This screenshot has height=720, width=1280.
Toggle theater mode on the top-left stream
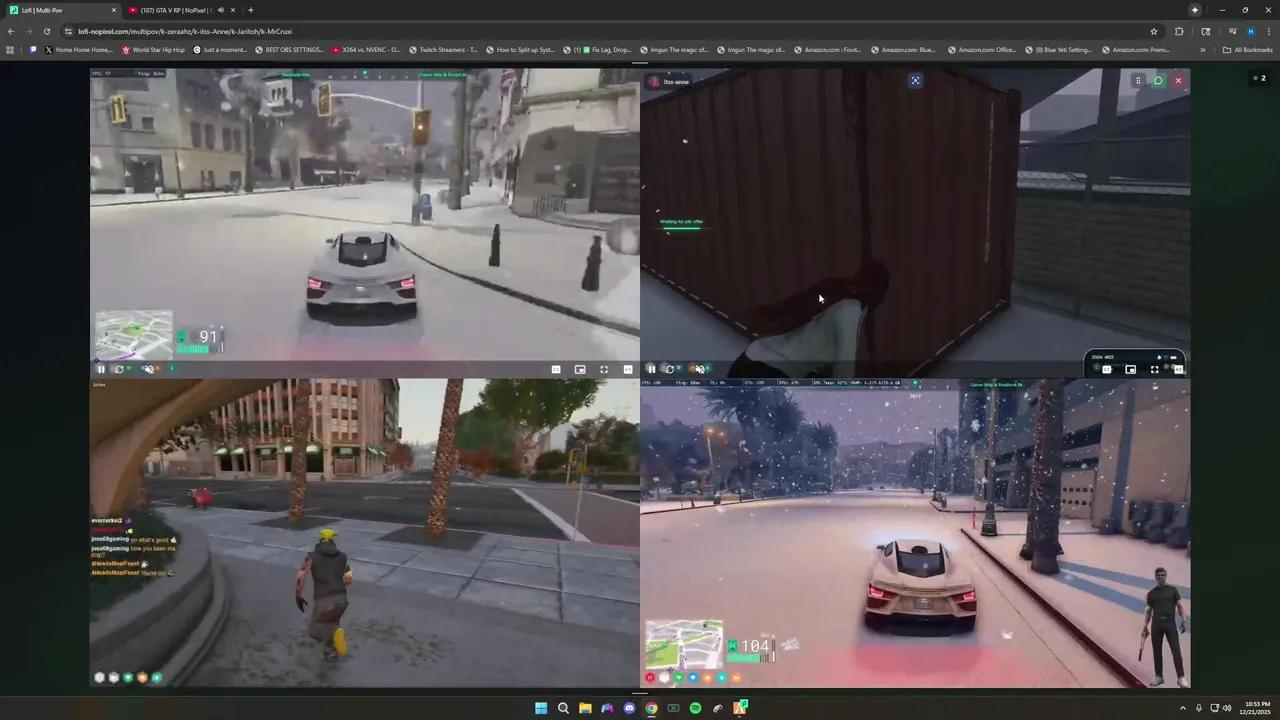(556, 369)
